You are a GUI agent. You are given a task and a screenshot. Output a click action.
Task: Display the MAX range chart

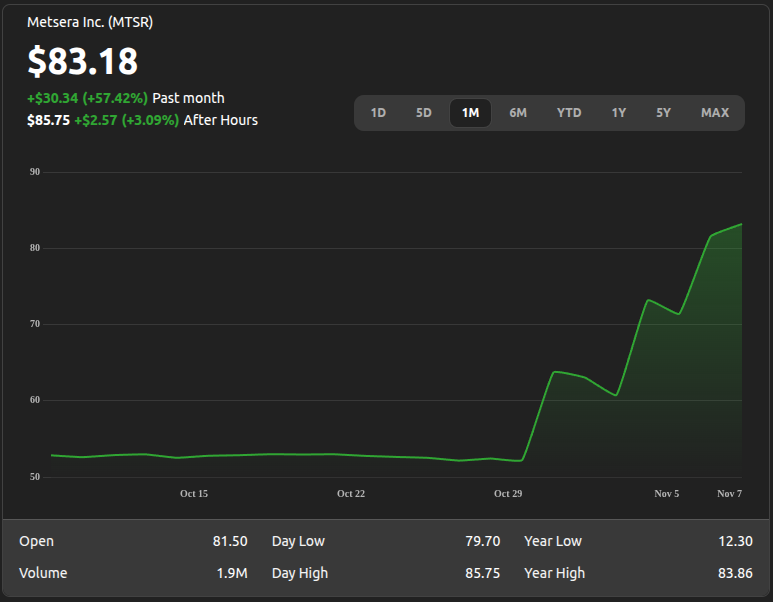point(715,113)
